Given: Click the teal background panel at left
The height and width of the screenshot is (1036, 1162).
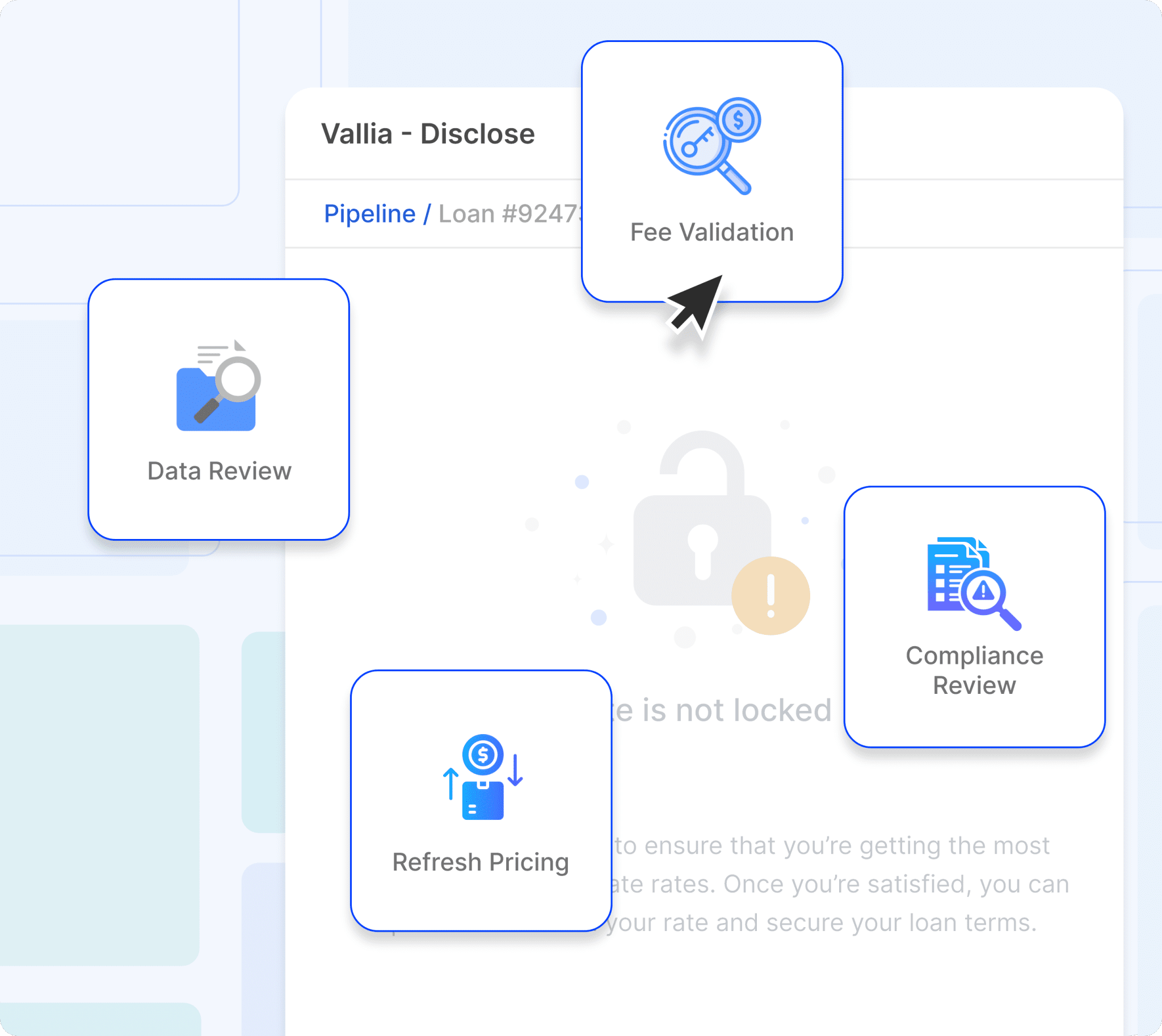Looking at the screenshot, I should 100,794.
